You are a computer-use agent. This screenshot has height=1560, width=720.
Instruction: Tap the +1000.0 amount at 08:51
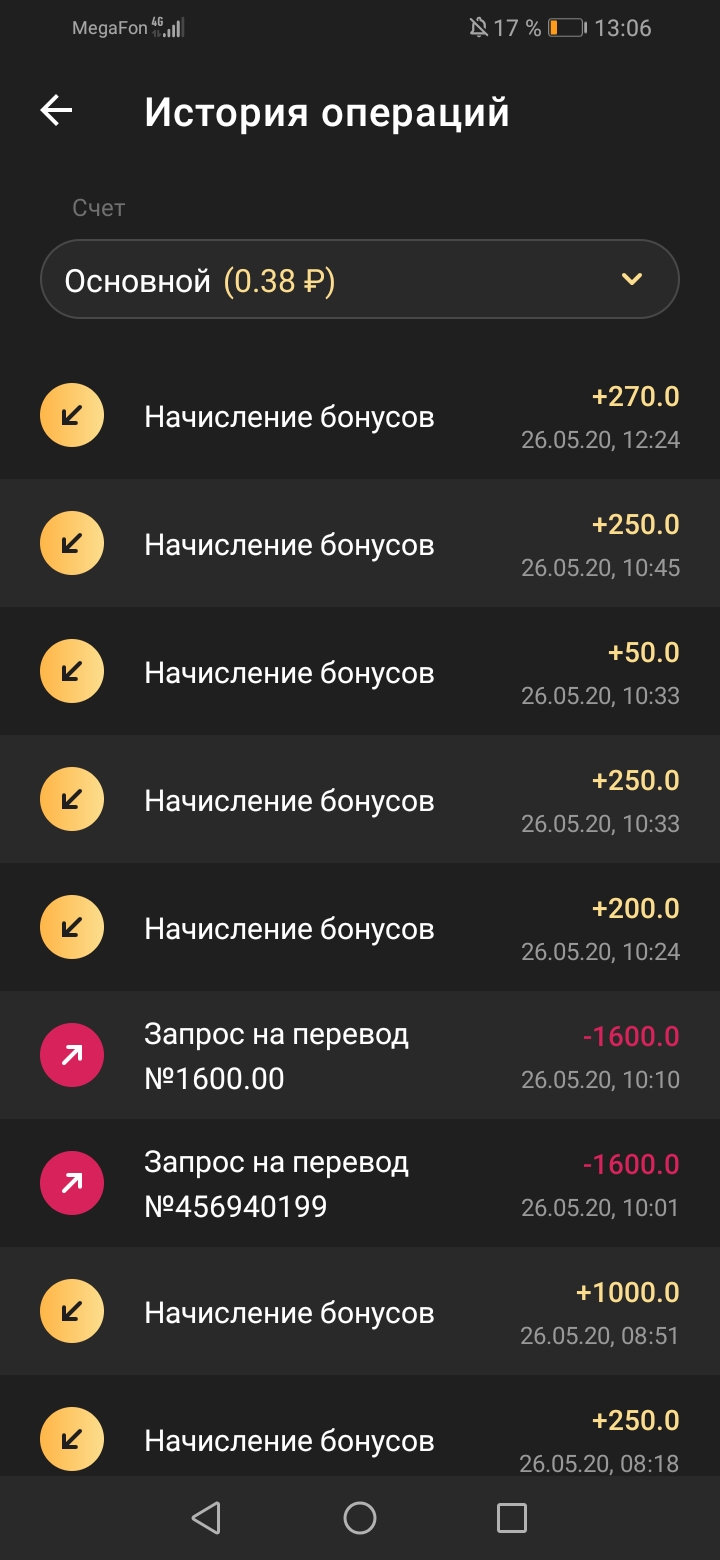coord(628,1293)
